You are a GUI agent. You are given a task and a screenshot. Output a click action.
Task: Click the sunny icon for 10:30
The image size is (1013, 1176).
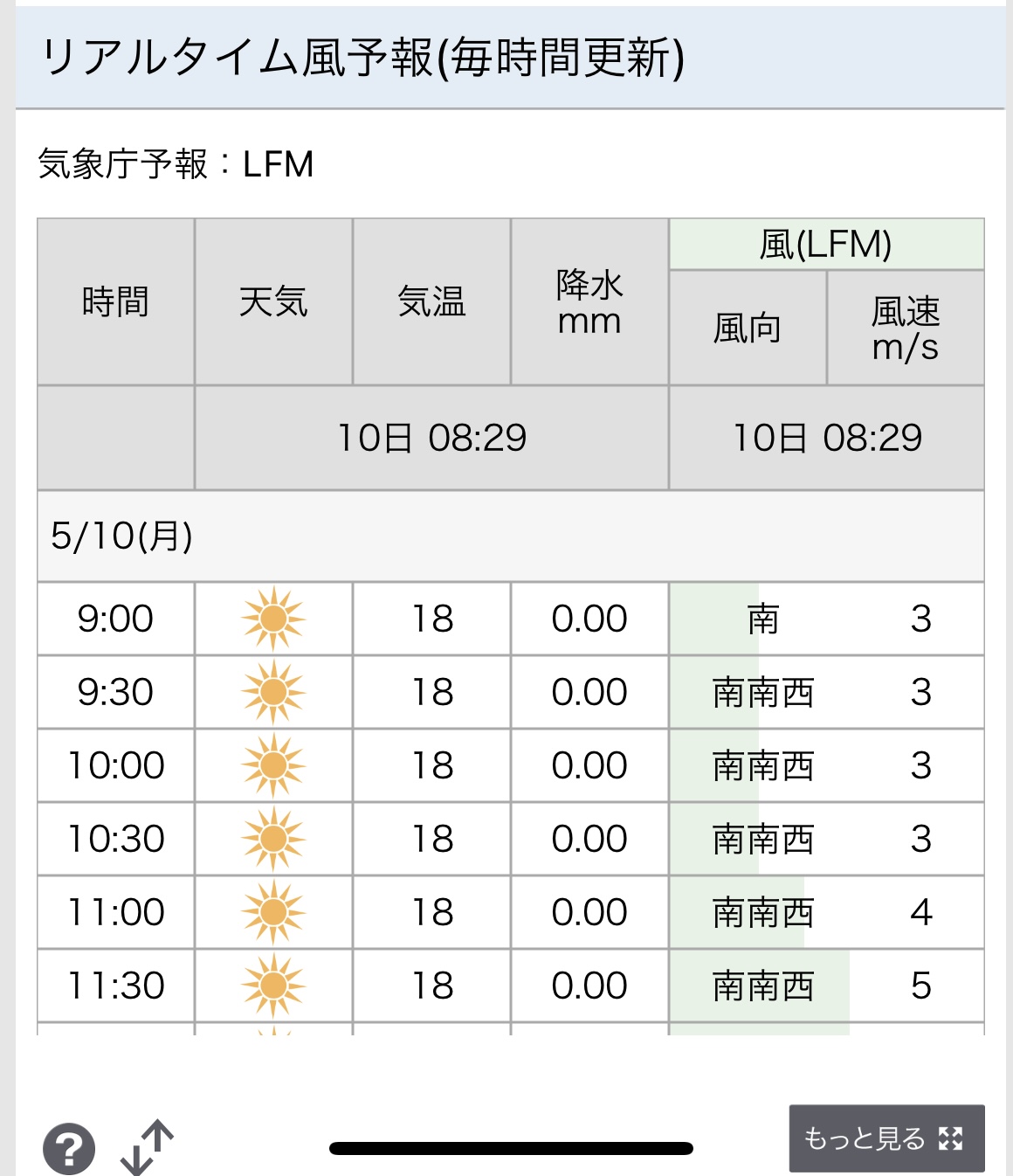click(x=273, y=839)
